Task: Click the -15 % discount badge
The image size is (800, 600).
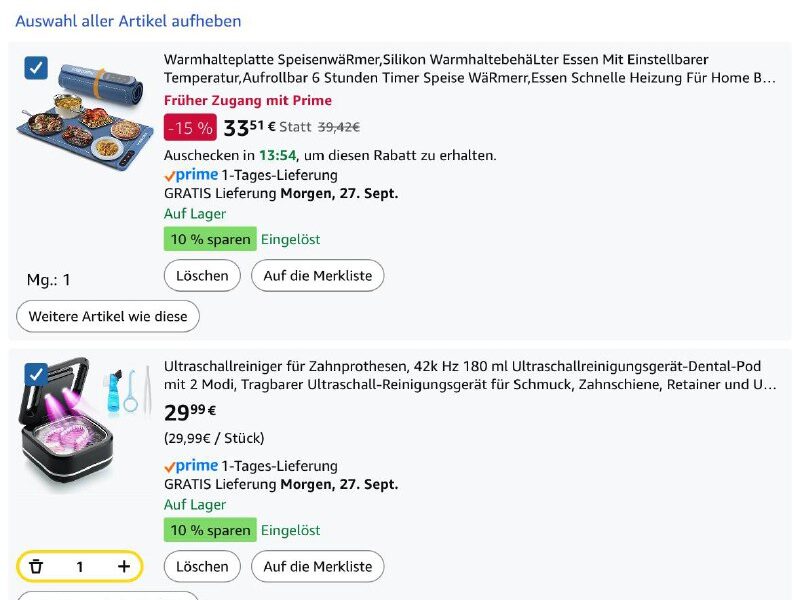Action: click(x=190, y=127)
